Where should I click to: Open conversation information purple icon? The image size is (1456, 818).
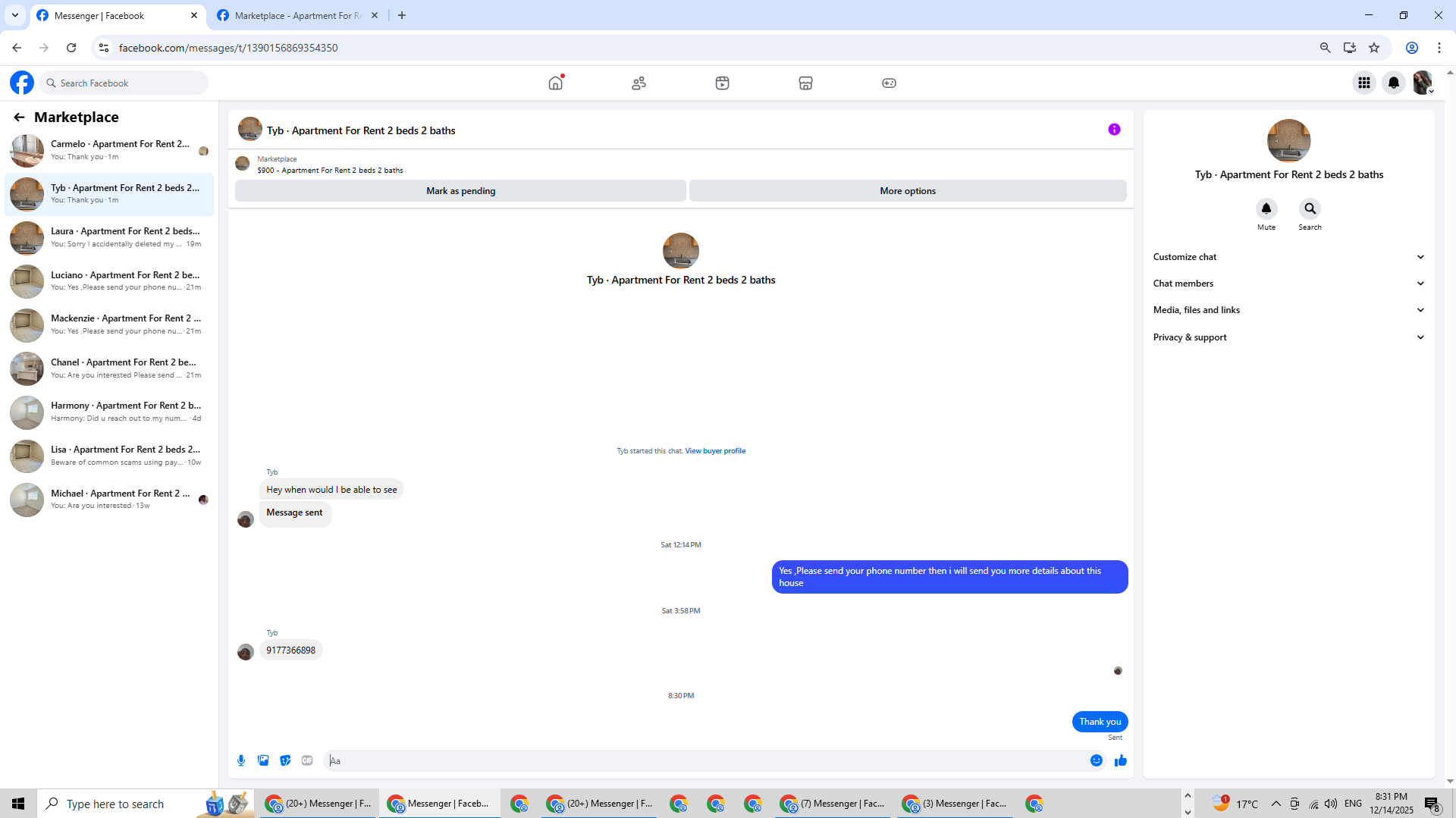click(x=1114, y=130)
